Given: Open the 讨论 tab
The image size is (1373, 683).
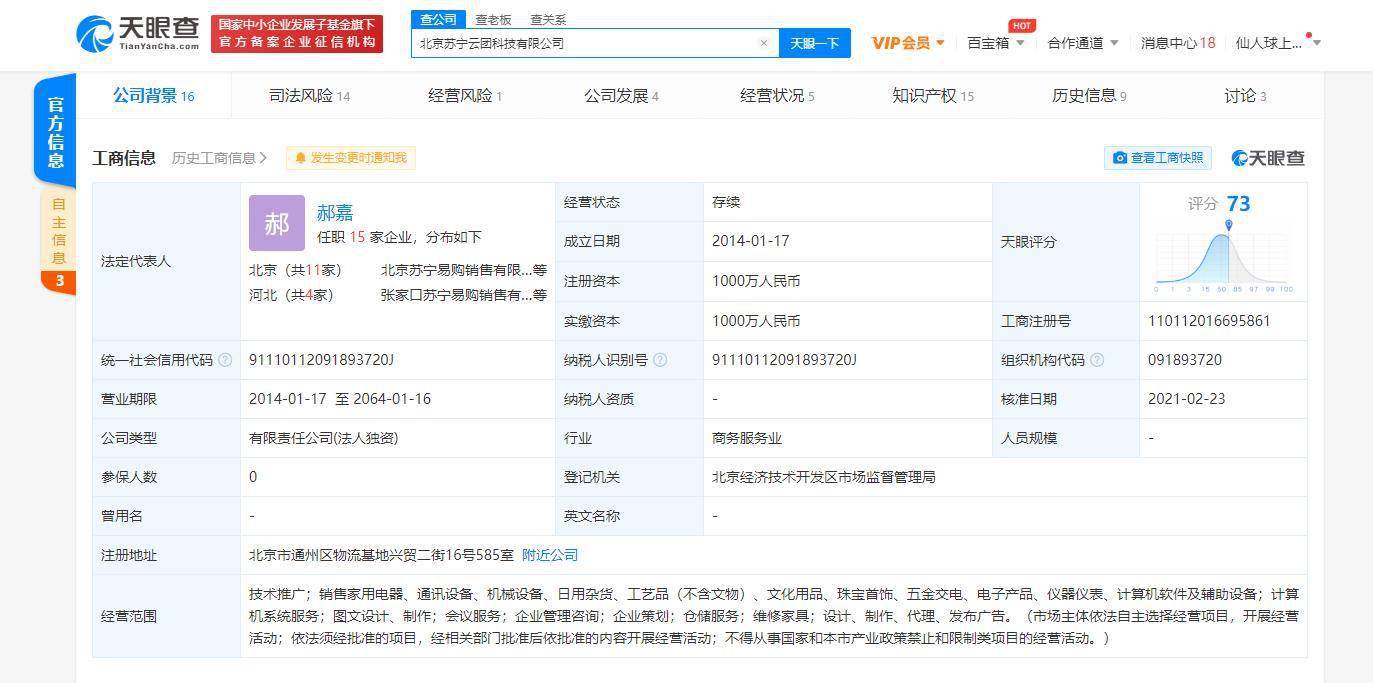Looking at the screenshot, I should (1245, 96).
